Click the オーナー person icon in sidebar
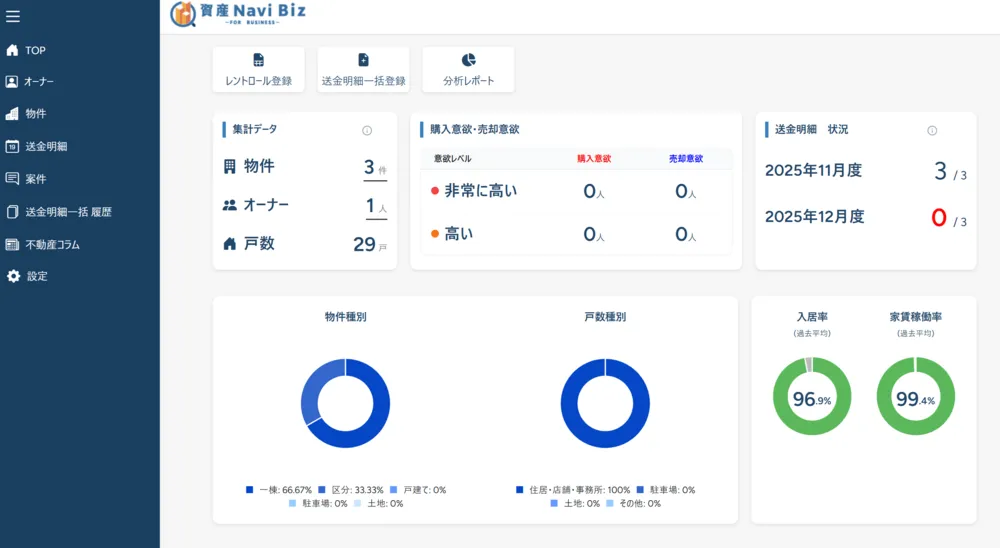1000x548 pixels. (x=11, y=82)
